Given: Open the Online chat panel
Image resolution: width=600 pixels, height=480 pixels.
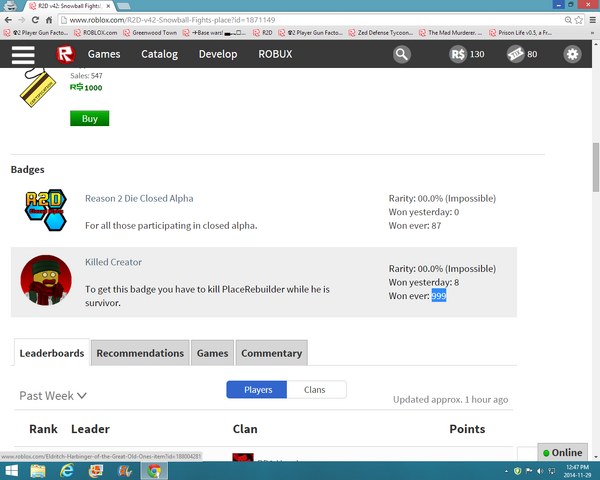Looking at the screenshot, I should click(562, 452).
